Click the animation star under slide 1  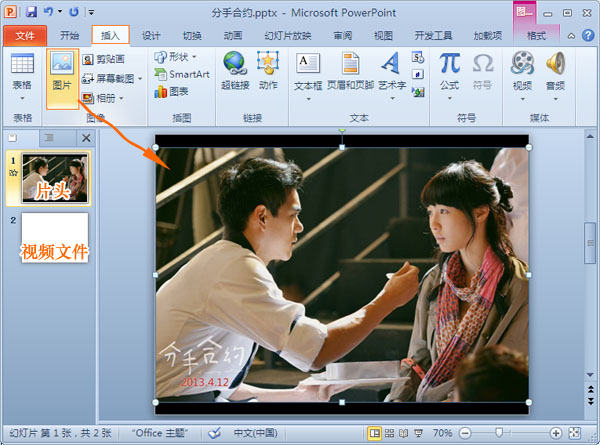tap(13, 173)
